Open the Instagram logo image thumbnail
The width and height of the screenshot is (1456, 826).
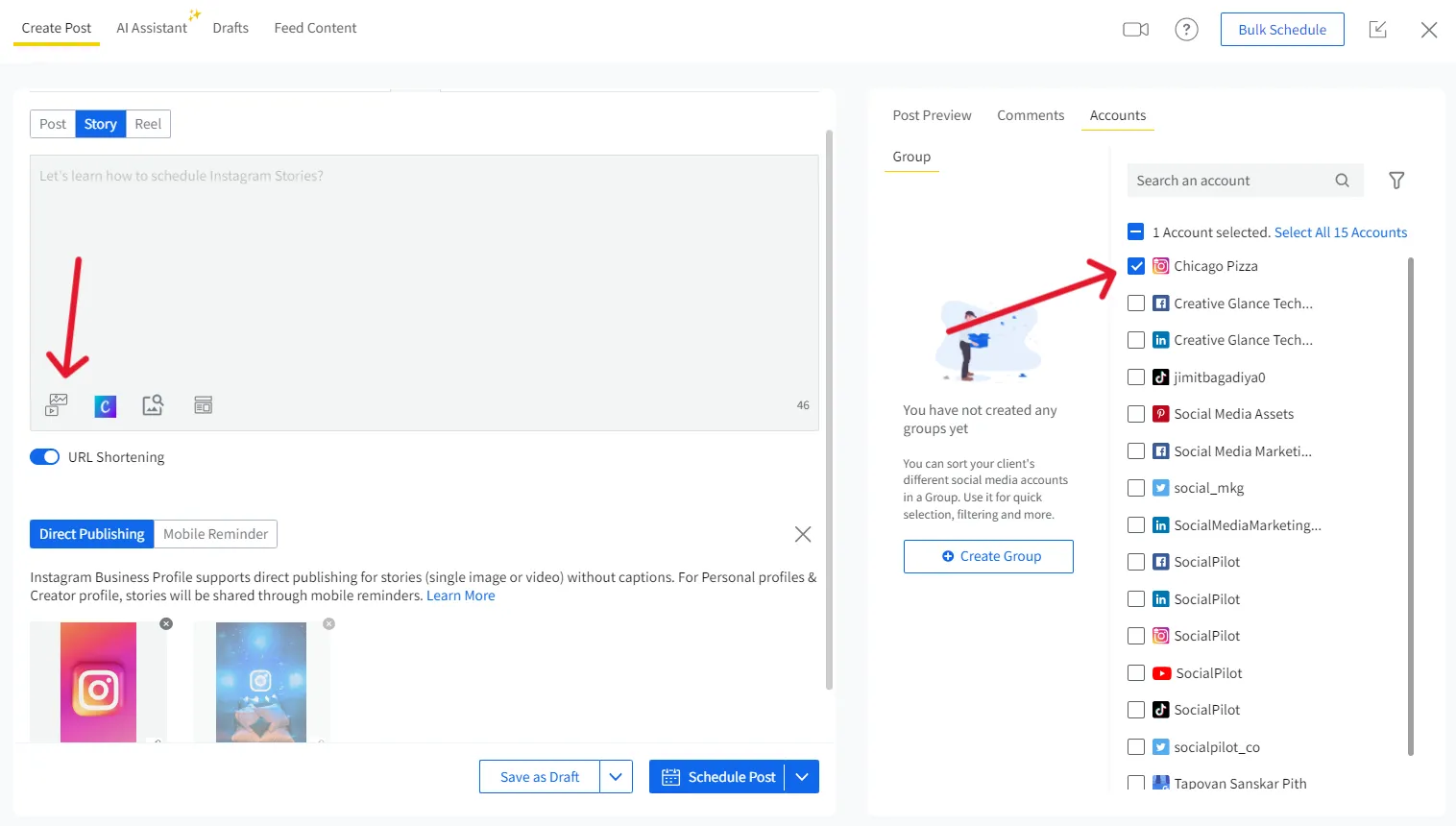[x=98, y=682]
